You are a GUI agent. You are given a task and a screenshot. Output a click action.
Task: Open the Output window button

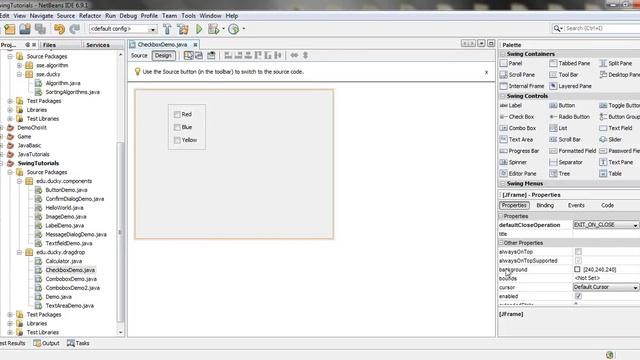point(47,343)
